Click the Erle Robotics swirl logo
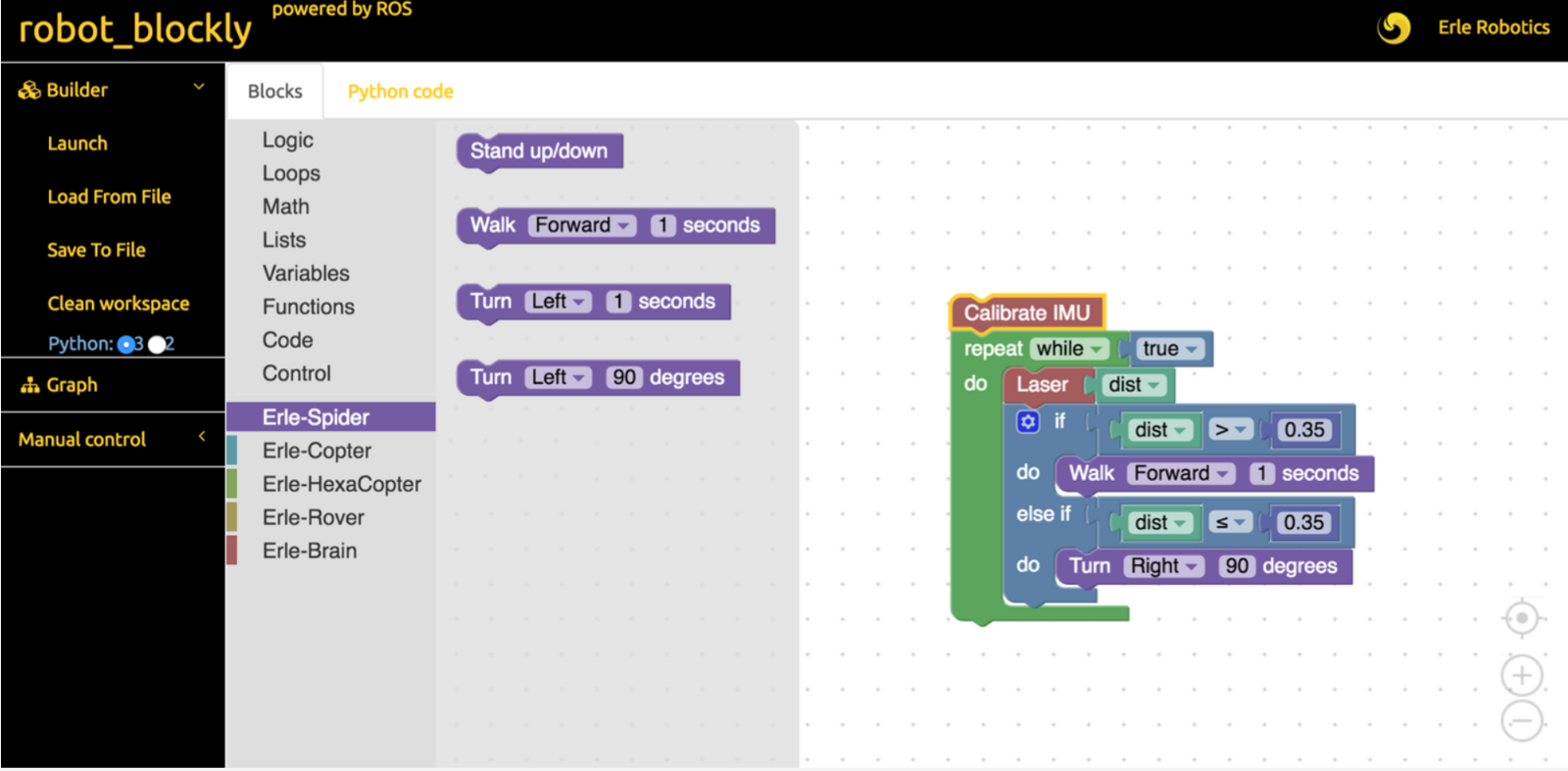 1394,27
